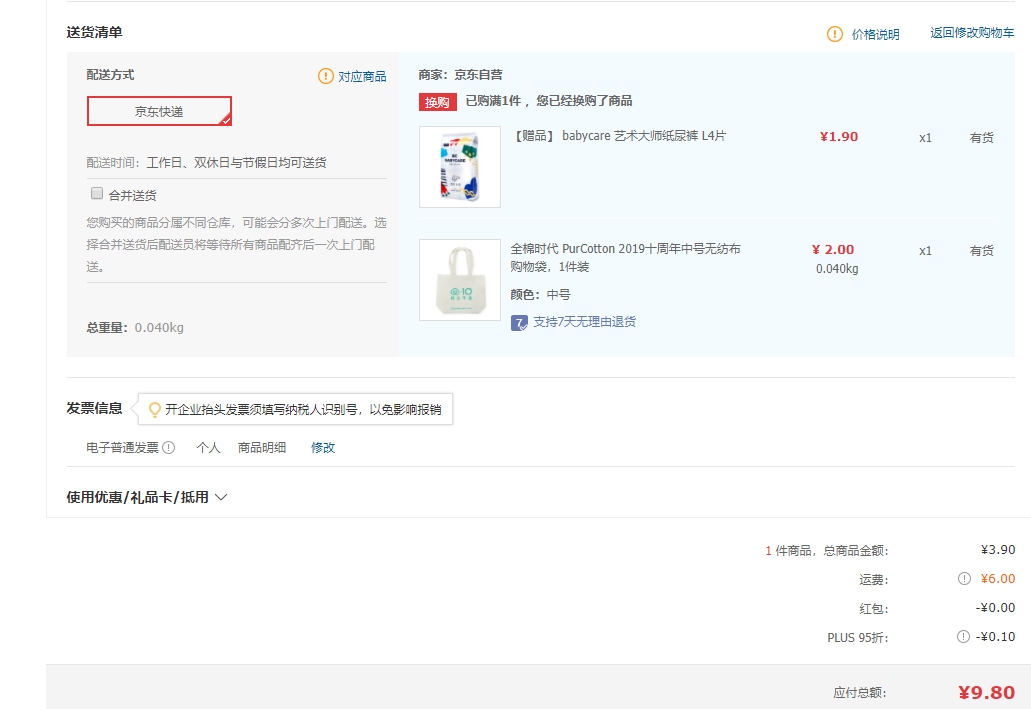The image size is (1031, 709).
Task: Open the 支持7天无理由退货 link
Action: pyautogui.click(x=585, y=322)
